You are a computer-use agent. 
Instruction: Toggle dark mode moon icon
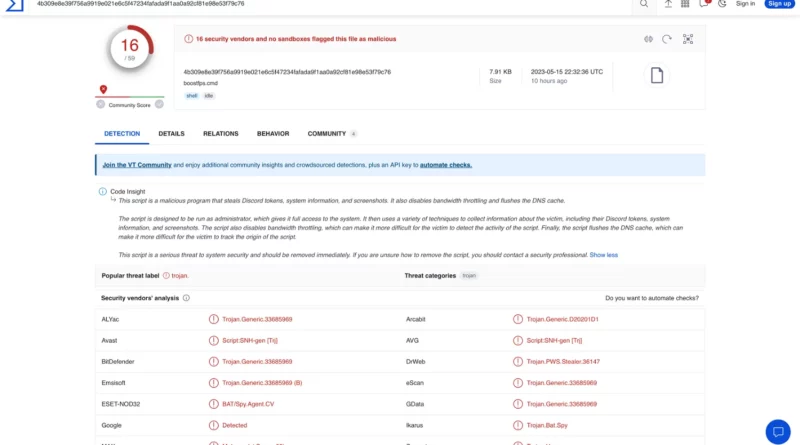722,4
